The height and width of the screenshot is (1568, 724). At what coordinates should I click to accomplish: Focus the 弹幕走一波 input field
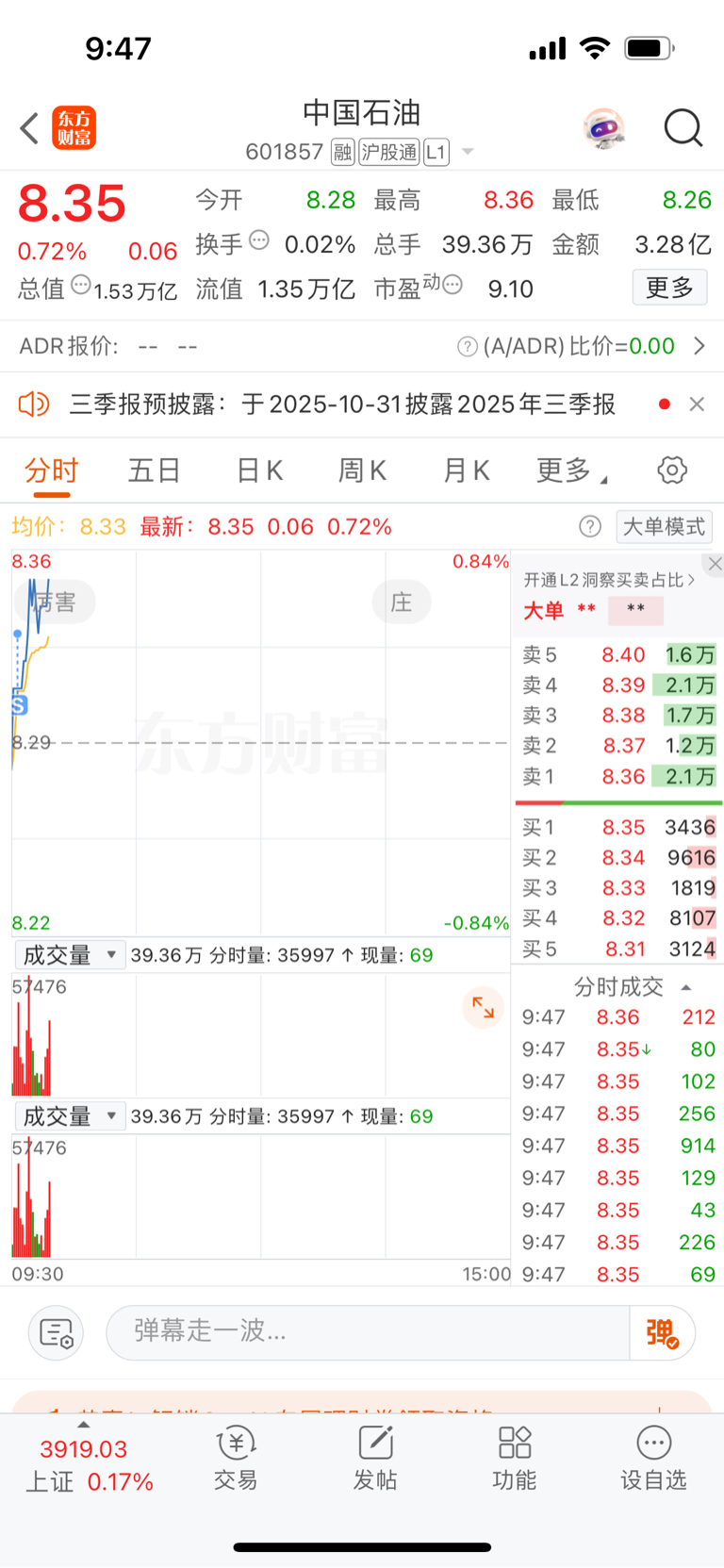(368, 1331)
